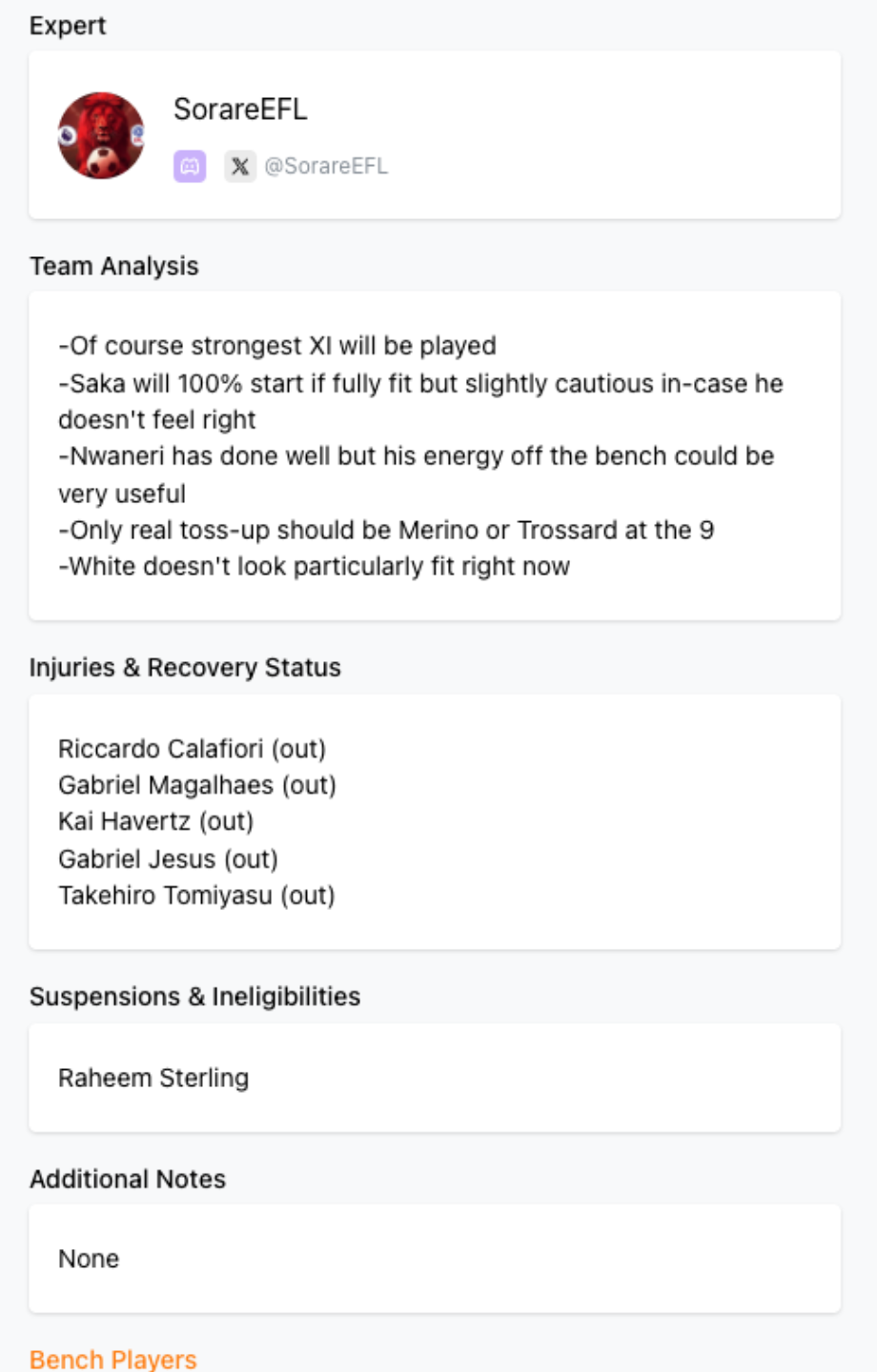Select Takehiro Tomiyasu injury entry
The image size is (877, 1372).
[x=197, y=895]
